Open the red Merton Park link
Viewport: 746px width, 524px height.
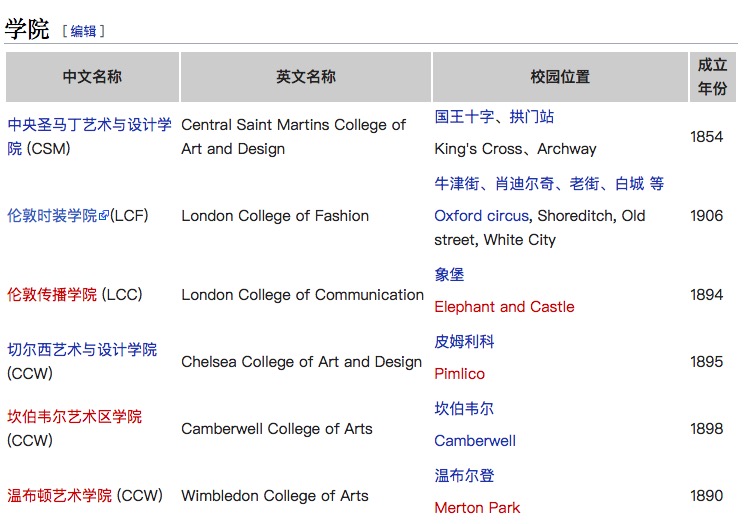pyautogui.click(x=477, y=508)
